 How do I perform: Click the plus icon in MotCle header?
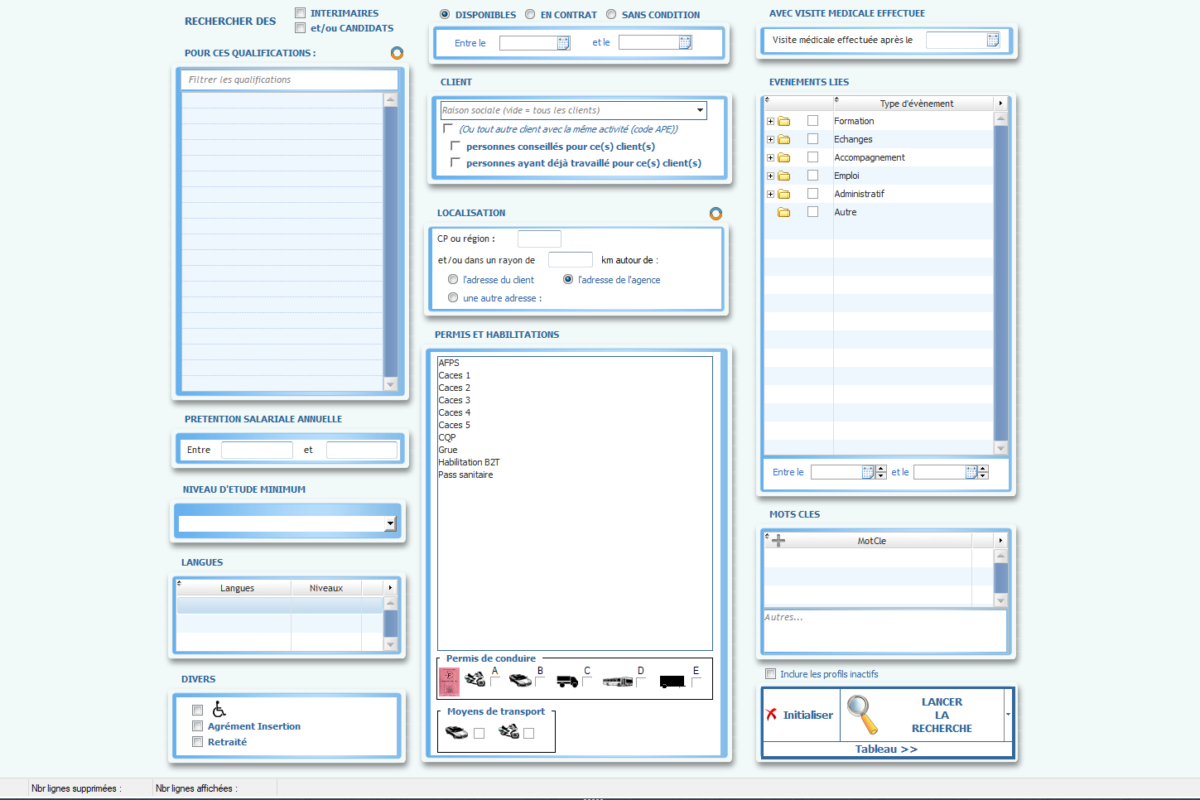[778, 540]
